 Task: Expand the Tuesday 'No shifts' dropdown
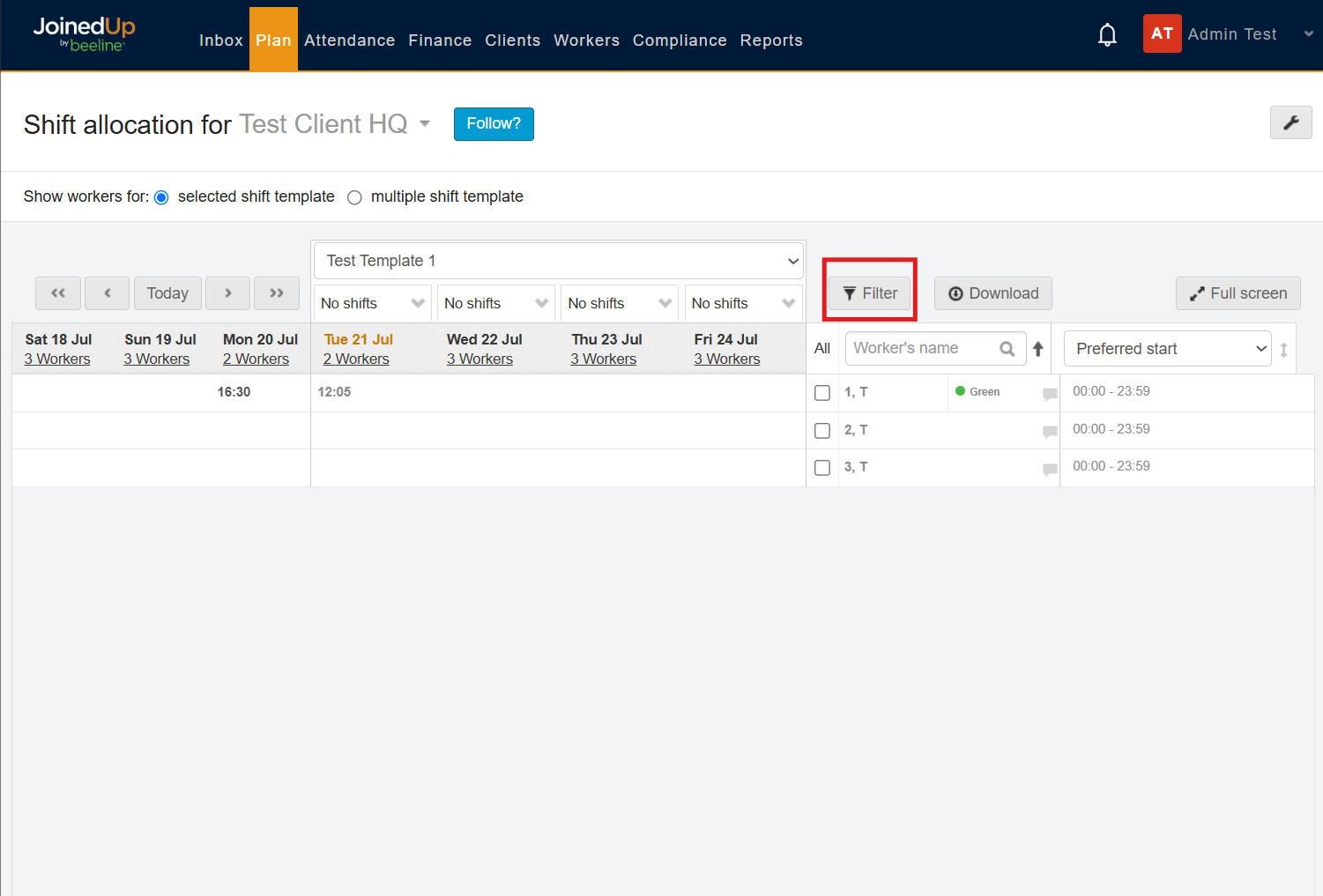point(373,303)
